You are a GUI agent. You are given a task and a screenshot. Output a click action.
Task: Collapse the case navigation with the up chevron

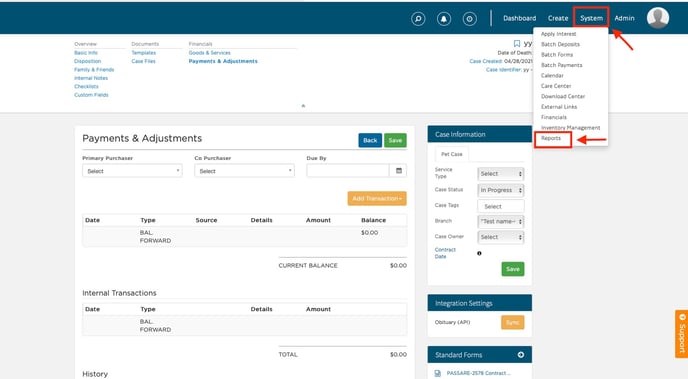pyautogui.click(x=303, y=106)
